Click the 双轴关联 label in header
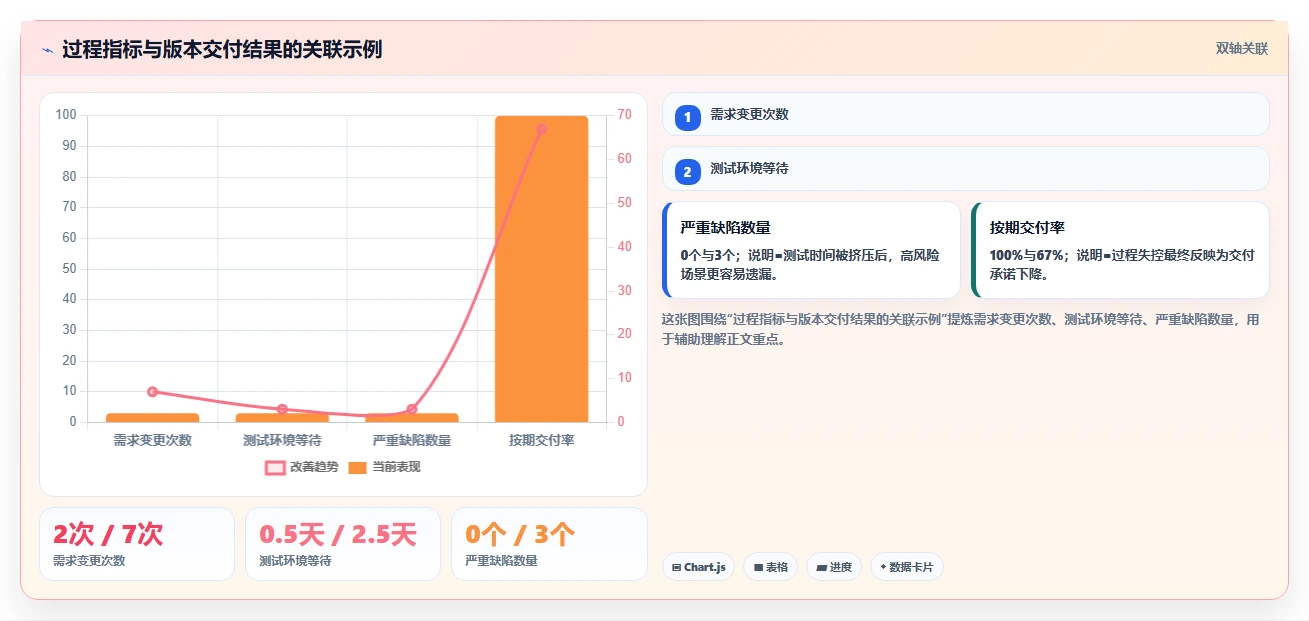This screenshot has width=1309, height=621. click(x=1242, y=49)
